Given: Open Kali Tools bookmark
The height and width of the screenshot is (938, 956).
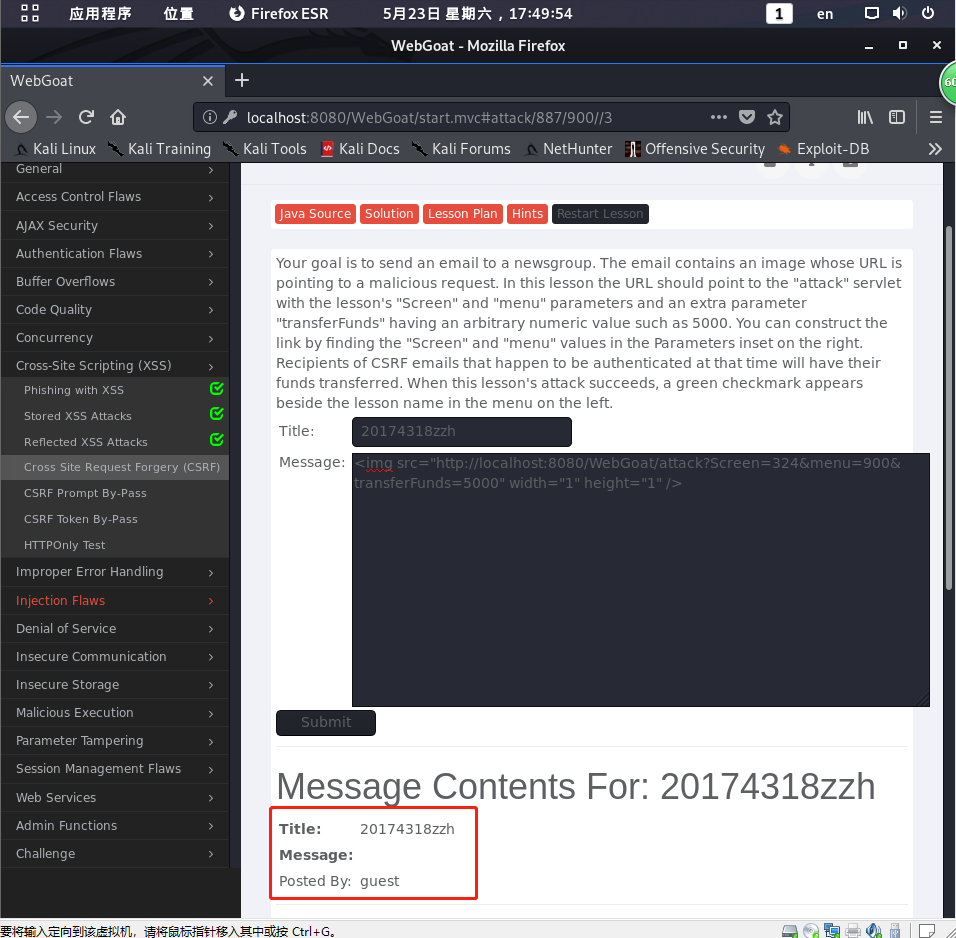Looking at the screenshot, I should (265, 149).
